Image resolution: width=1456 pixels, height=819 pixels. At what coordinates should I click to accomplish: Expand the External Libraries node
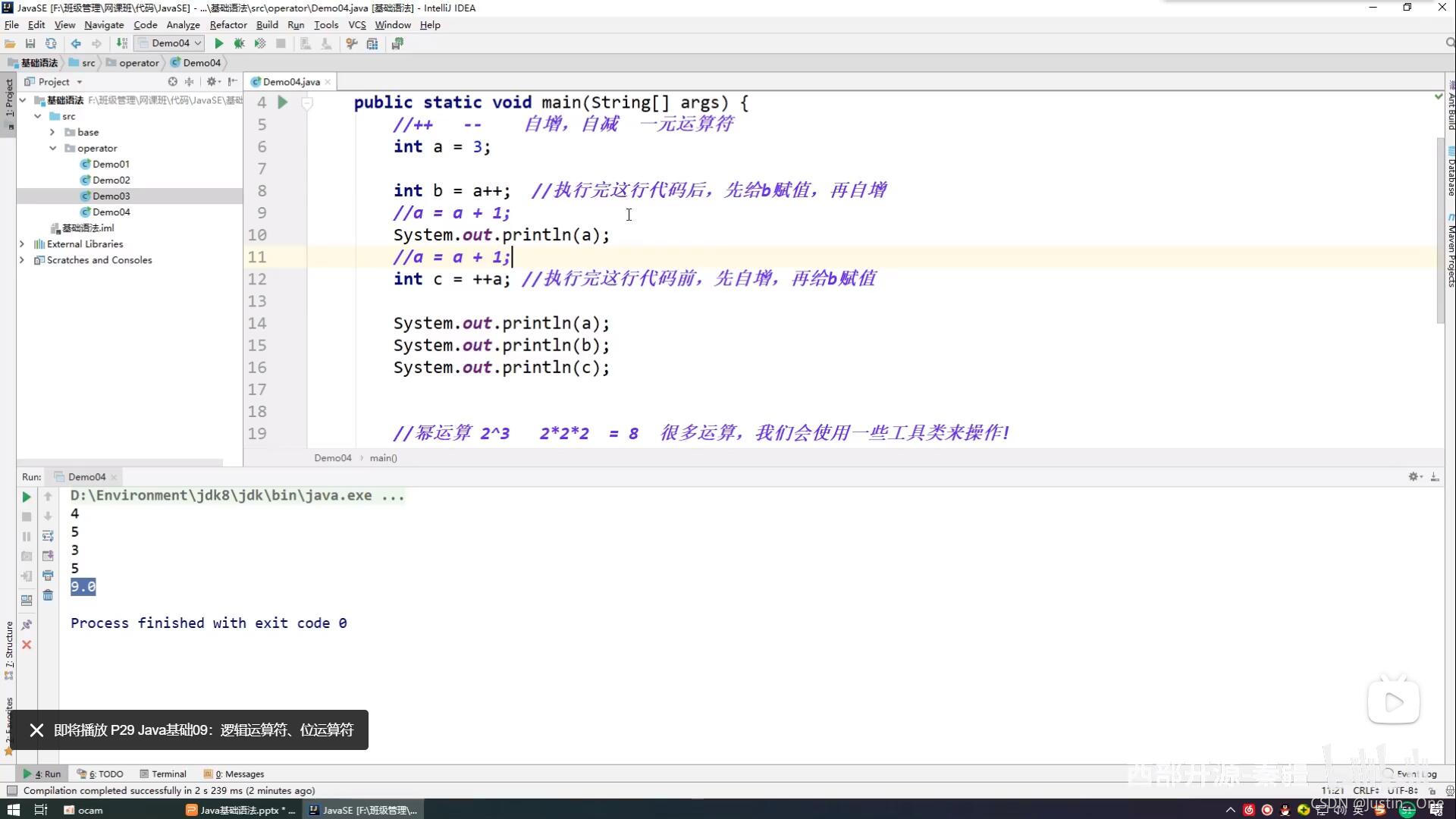tap(22, 244)
